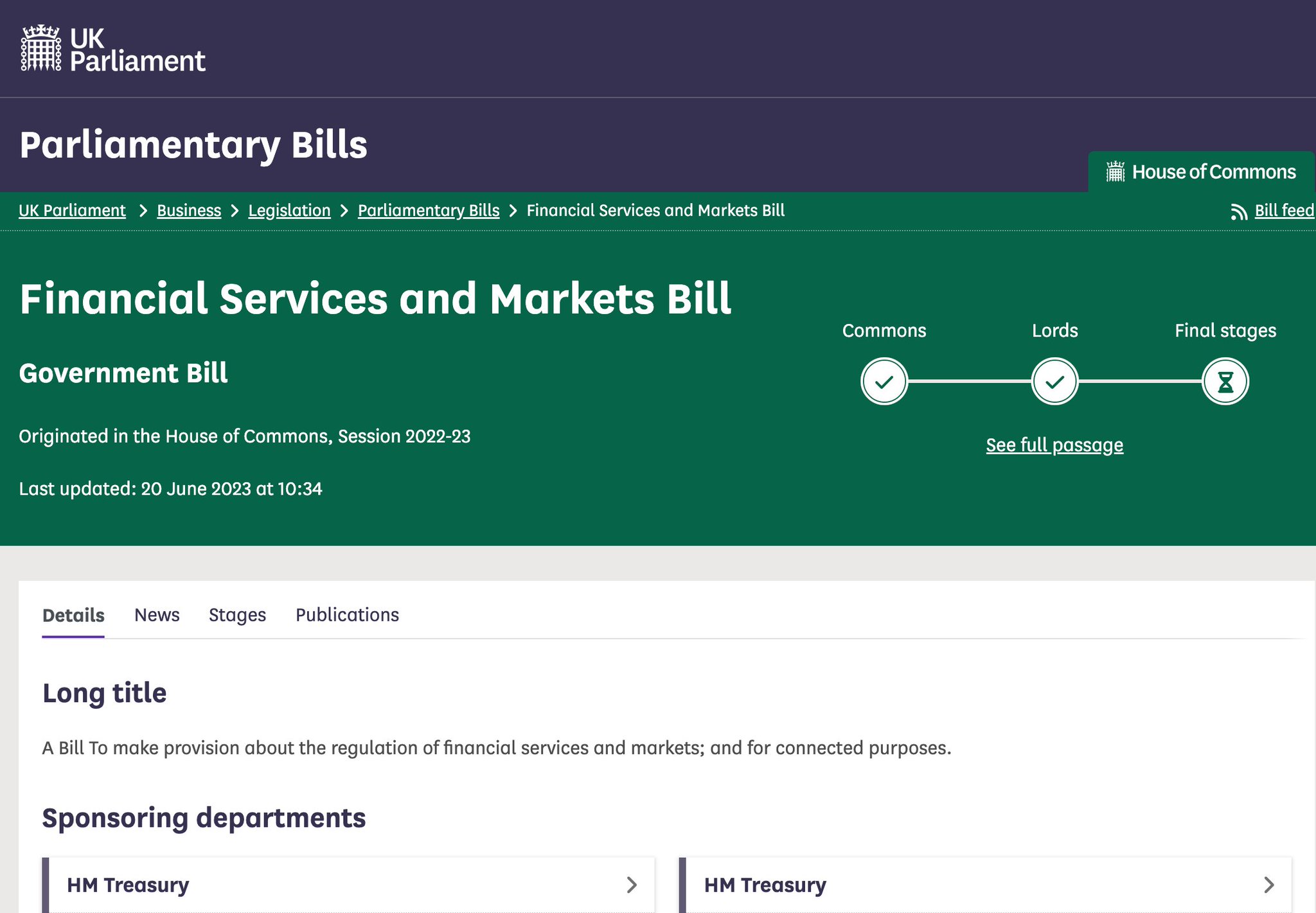Follow the UK Parliament breadcrumb link
Viewport: 1316px width, 913px height.
[72, 211]
